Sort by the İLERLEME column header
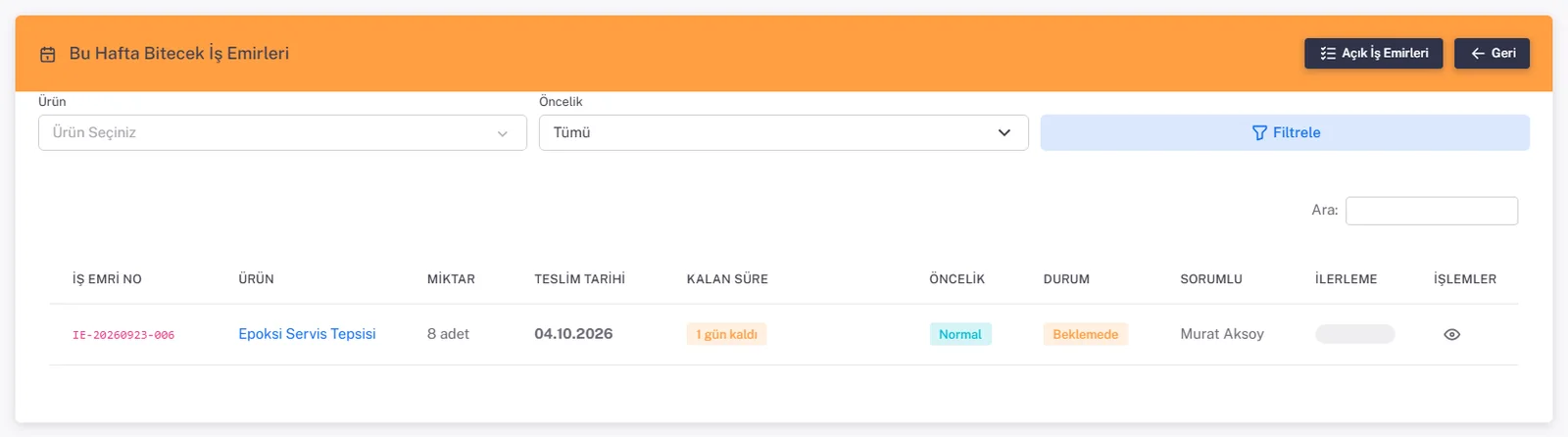This screenshot has width=1568, height=437. click(1346, 279)
